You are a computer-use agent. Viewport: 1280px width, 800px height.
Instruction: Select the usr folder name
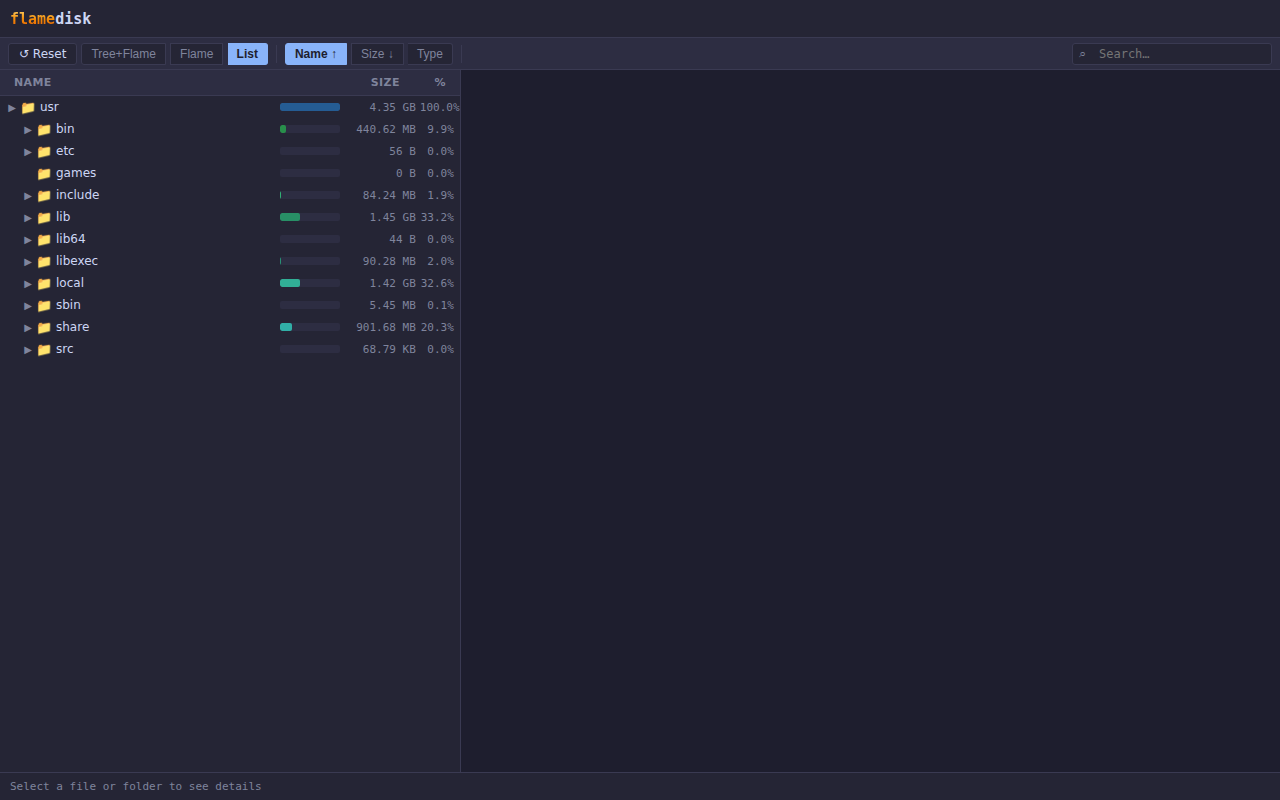49,107
